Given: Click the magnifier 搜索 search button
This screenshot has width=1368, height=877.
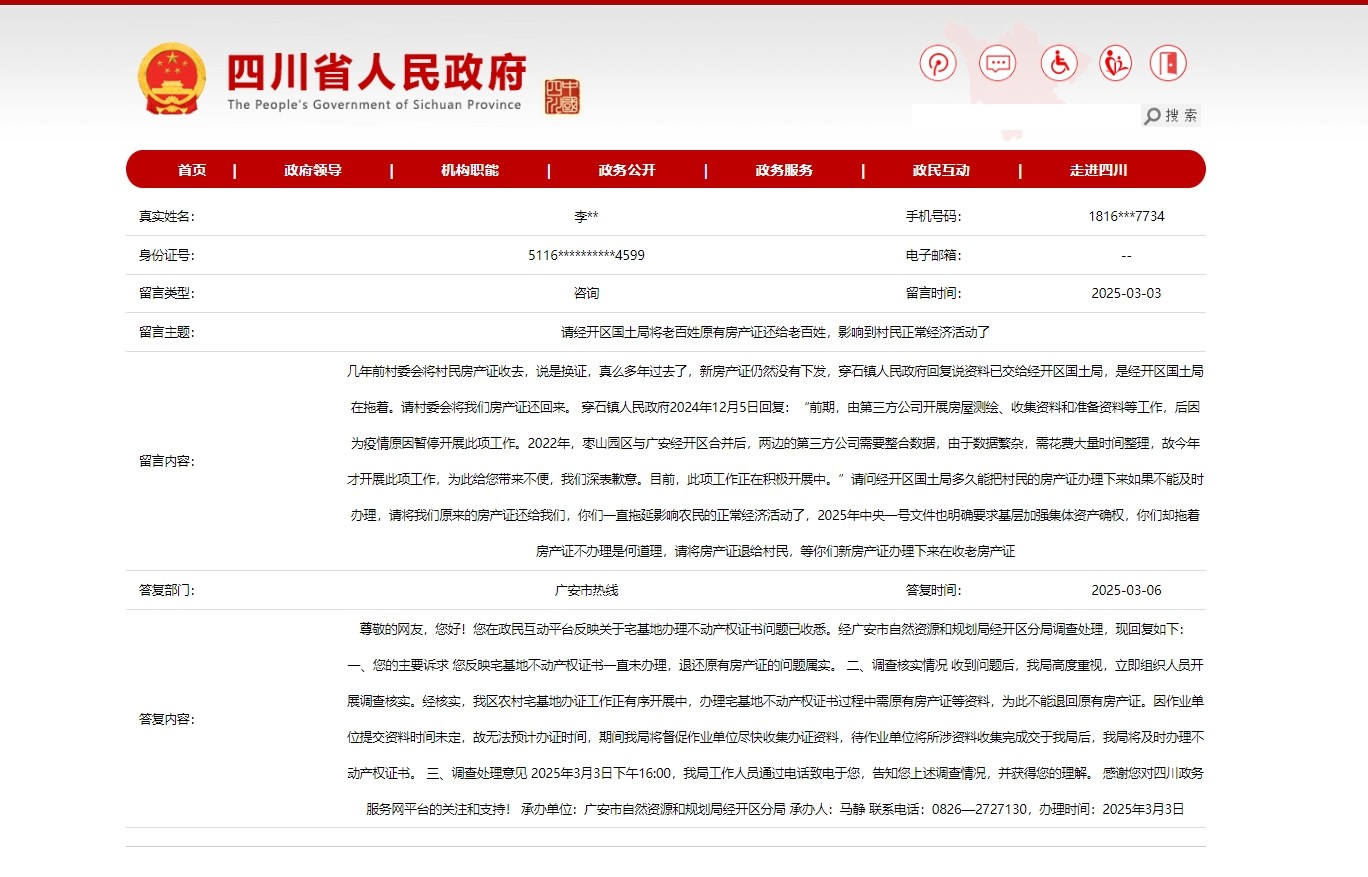Looking at the screenshot, I should point(1171,116).
